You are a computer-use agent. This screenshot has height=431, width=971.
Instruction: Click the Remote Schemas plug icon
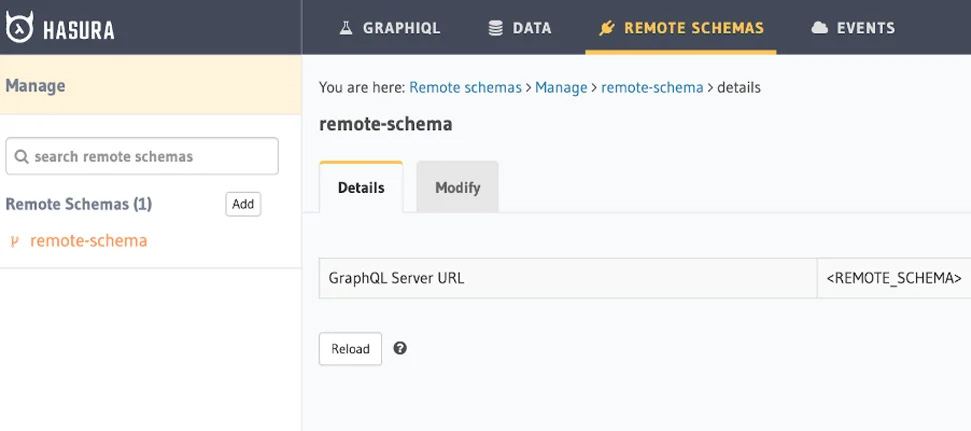click(607, 28)
